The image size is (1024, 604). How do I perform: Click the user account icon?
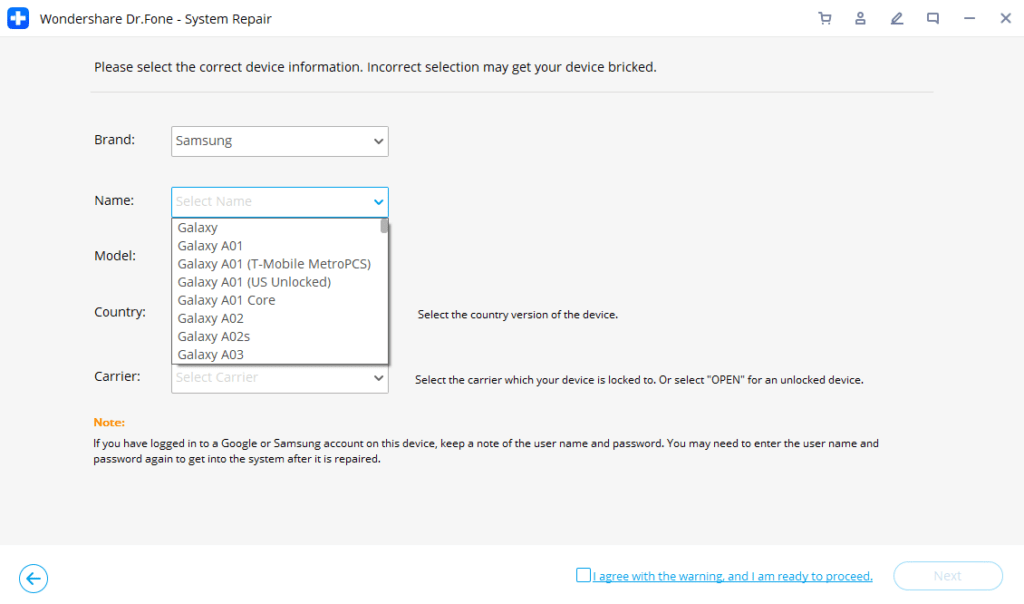(860, 18)
